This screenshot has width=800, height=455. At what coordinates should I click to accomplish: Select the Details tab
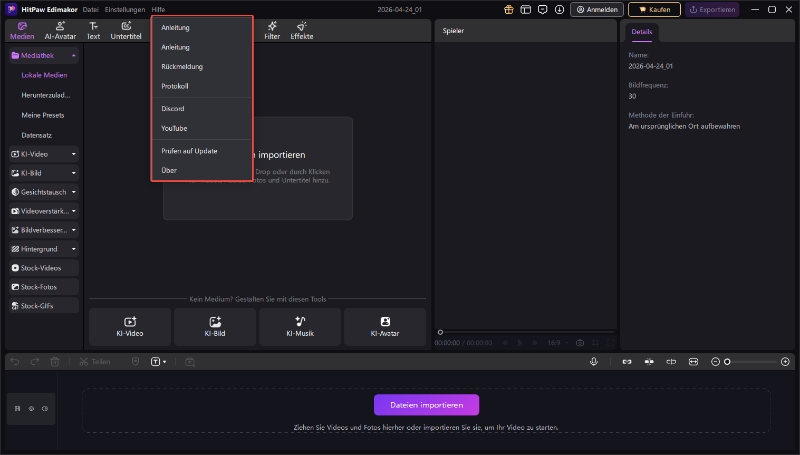click(641, 32)
